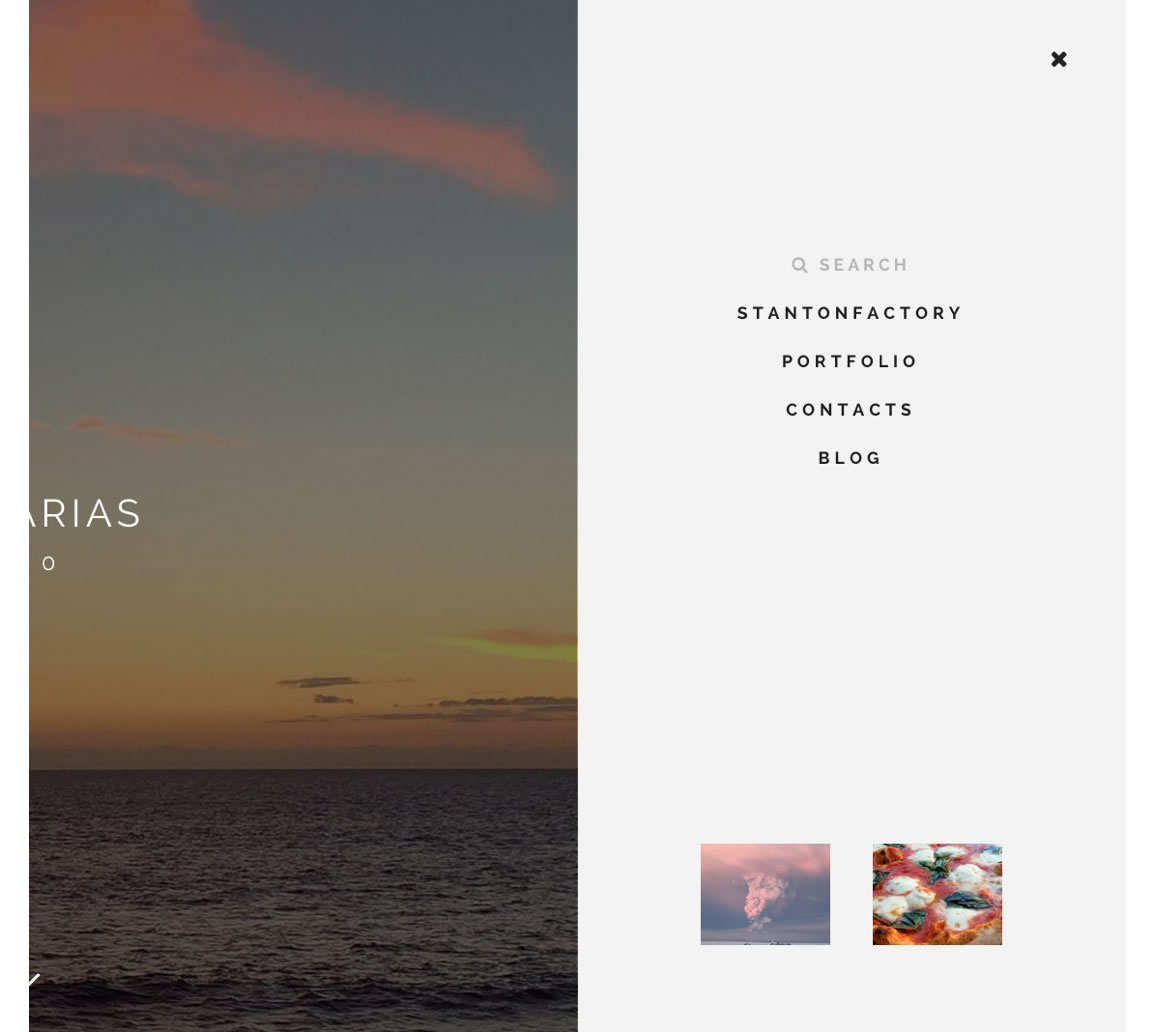Open the STANTONFACTORY menu item
Screen dimensions: 1150x1032
850,313
